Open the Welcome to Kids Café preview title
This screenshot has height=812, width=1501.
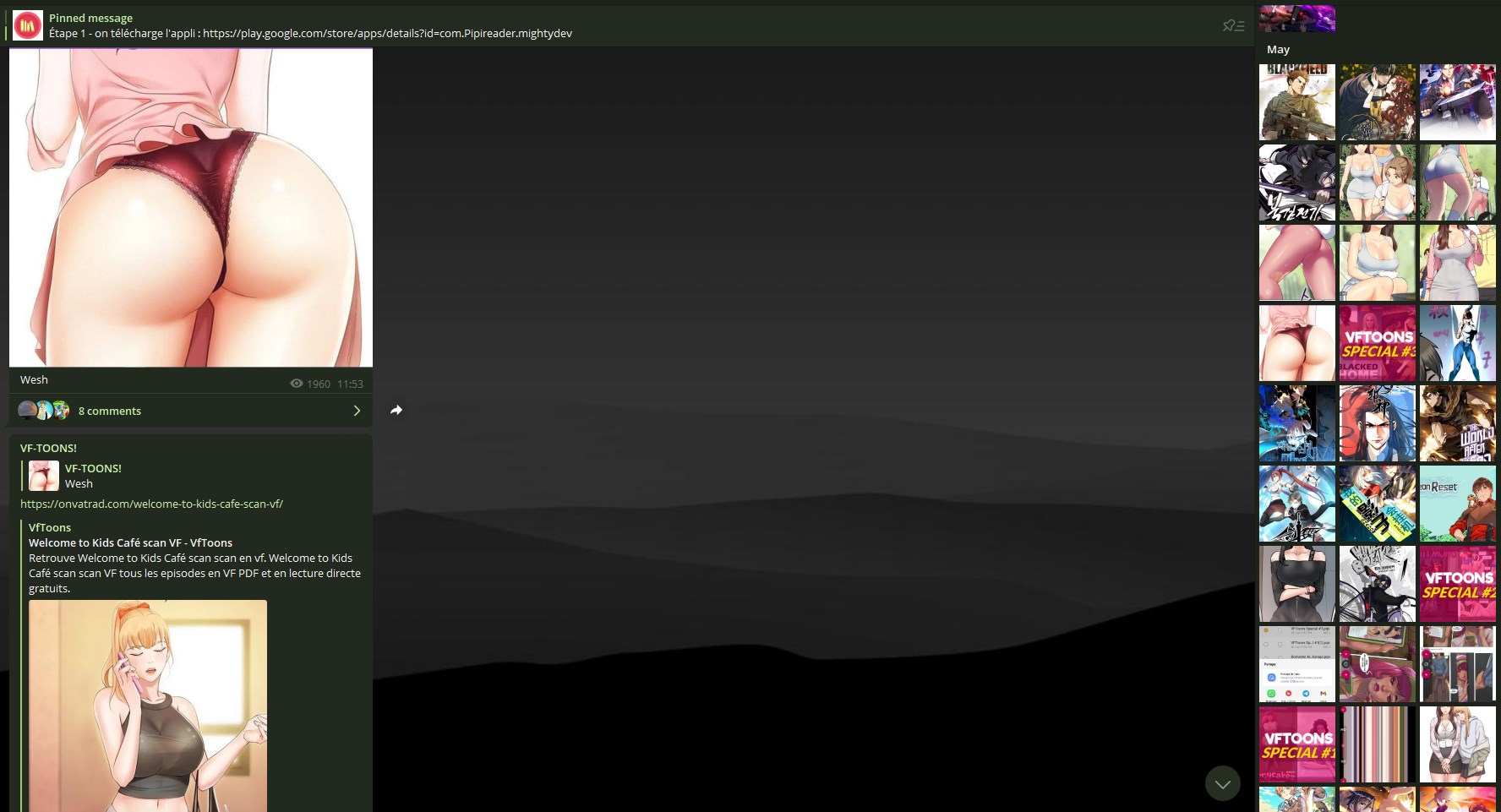pyautogui.click(x=130, y=542)
